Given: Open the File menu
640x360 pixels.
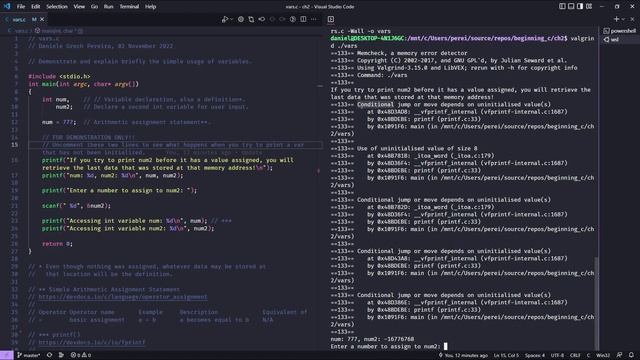Looking at the screenshot, I should (x=21, y=7).
